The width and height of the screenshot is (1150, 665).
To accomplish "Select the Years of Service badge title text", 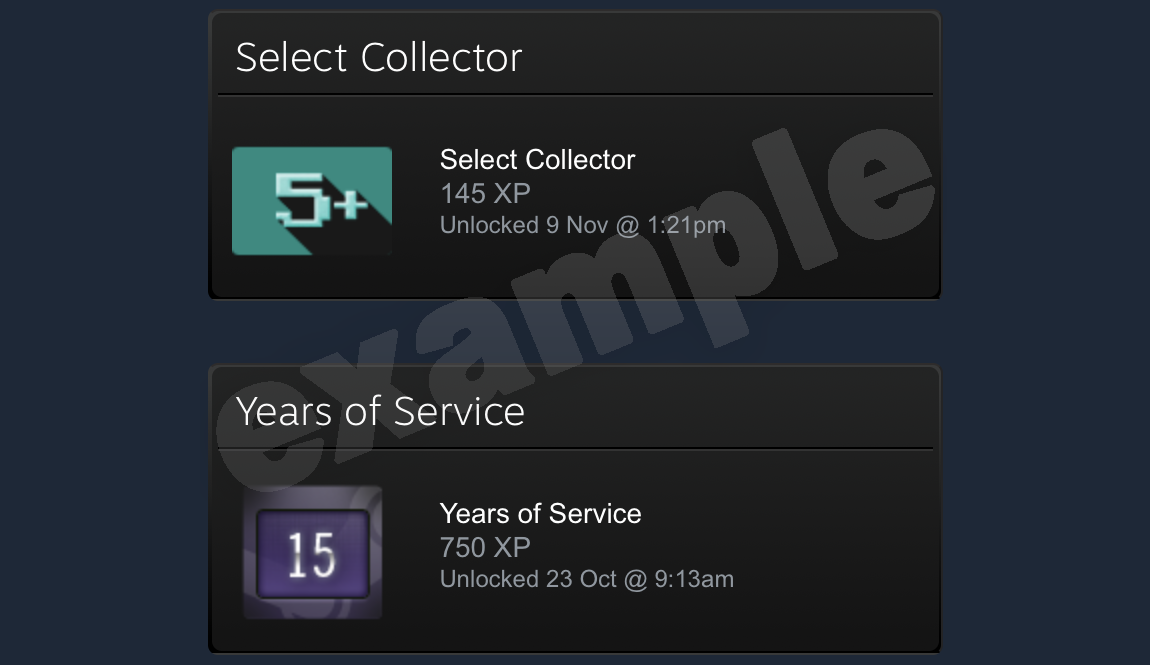I will (x=540, y=513).
